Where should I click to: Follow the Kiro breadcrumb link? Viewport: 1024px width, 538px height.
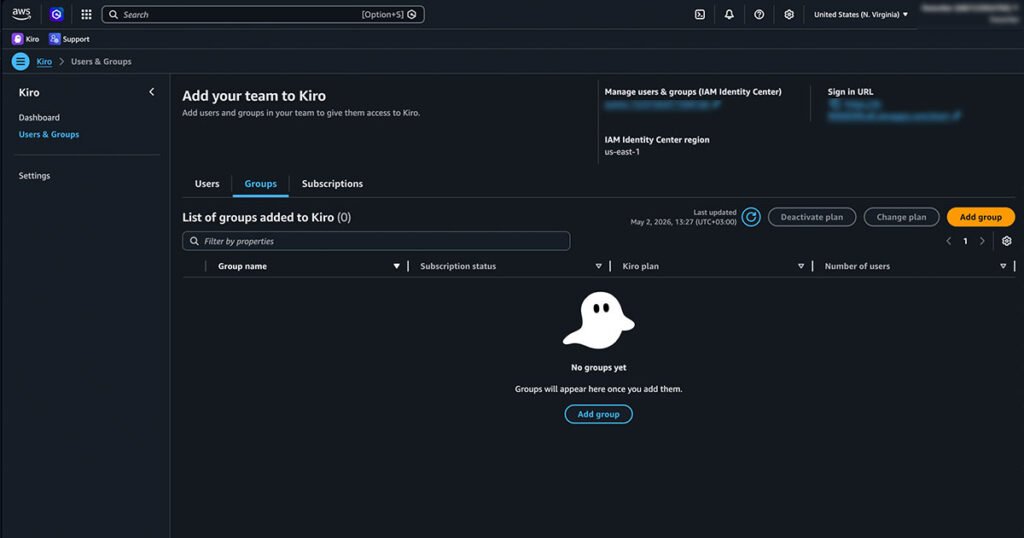click(x=44, y=61)
